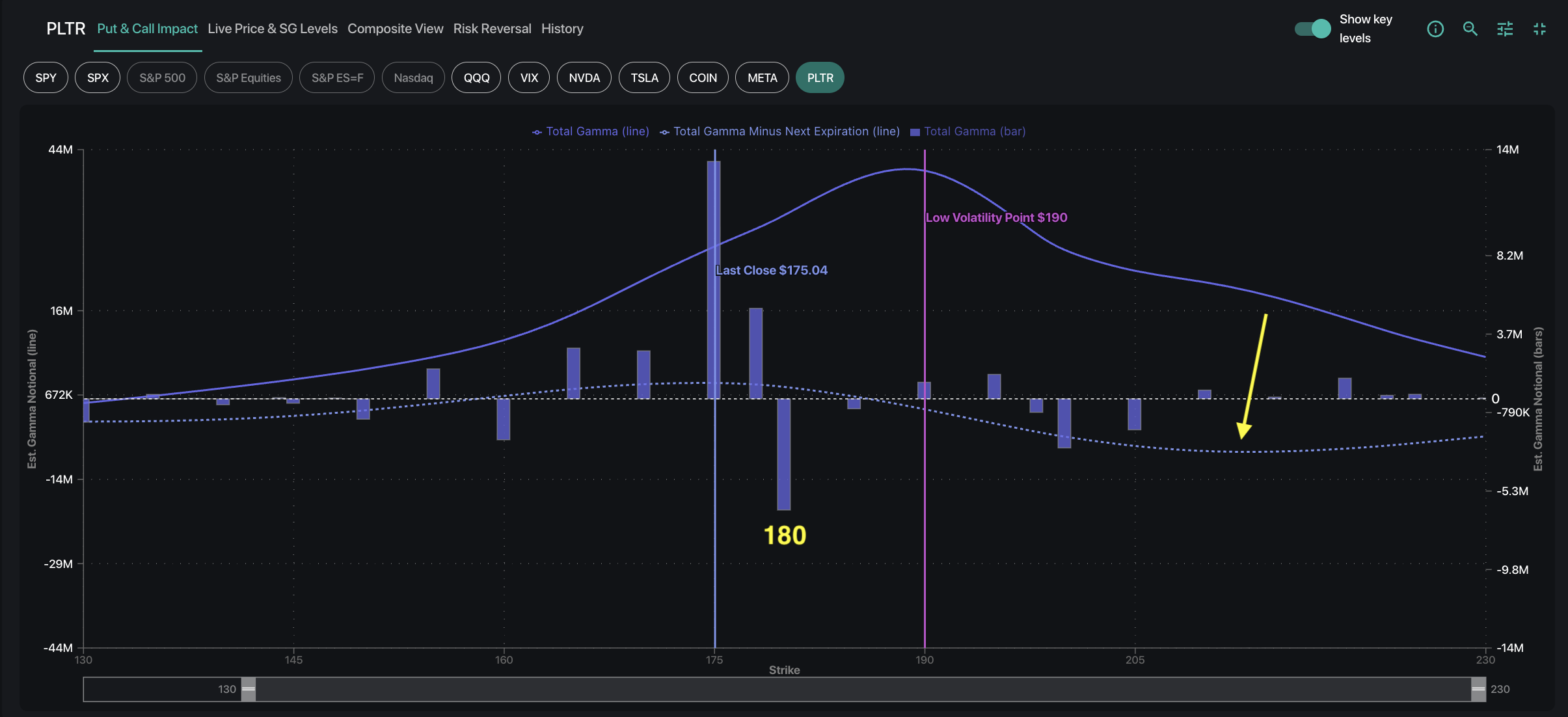Switch to Live Price & SG Levels tab
The image size is (1568, 717).
tap(273, 29)
